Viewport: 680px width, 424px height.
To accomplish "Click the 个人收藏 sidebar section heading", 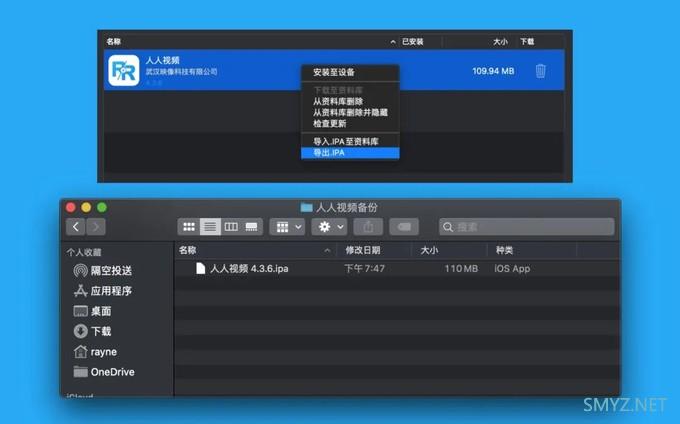I will click(x=84, y=252).
